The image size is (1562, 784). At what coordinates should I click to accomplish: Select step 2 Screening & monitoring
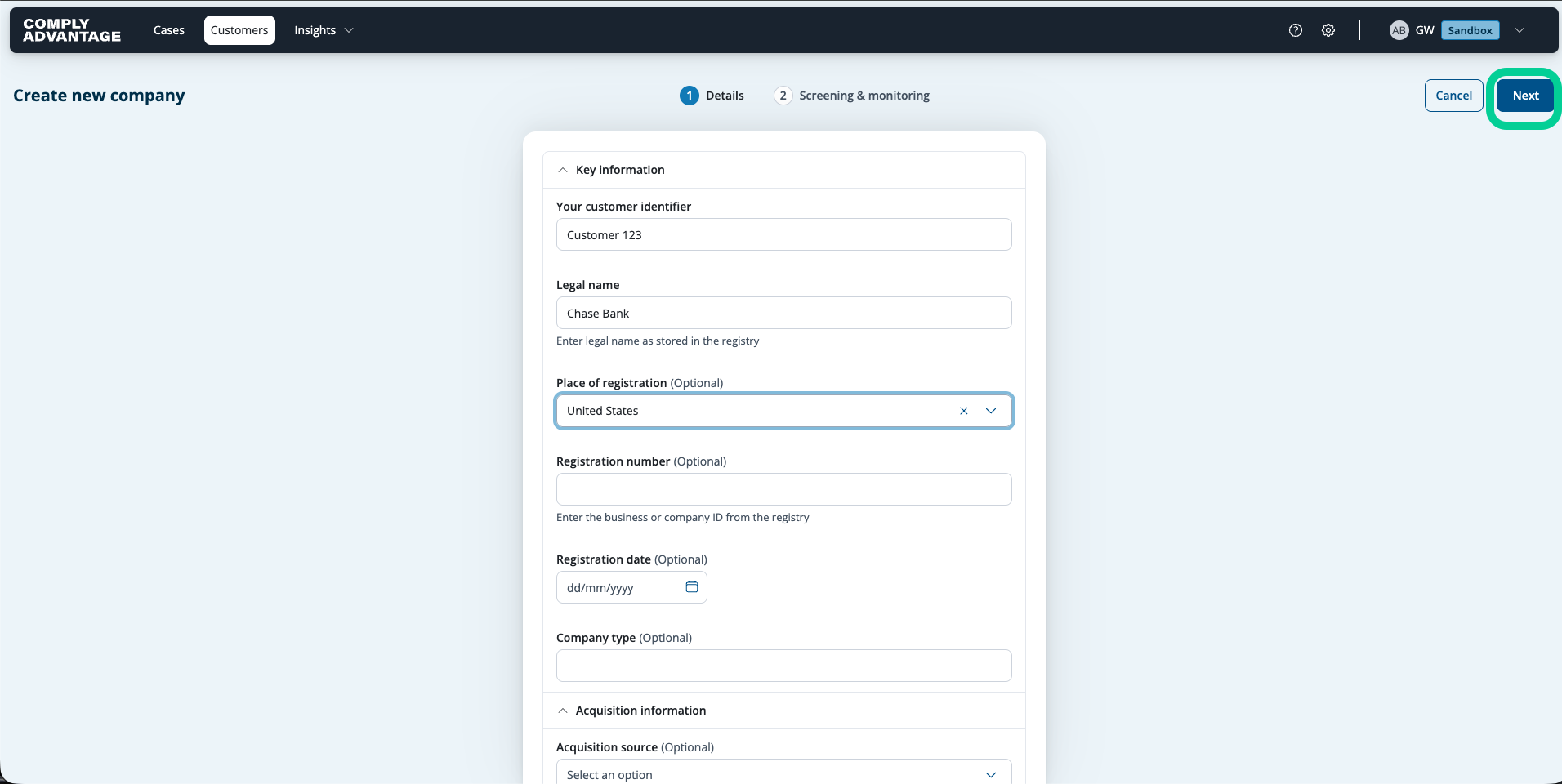point(851,96)
